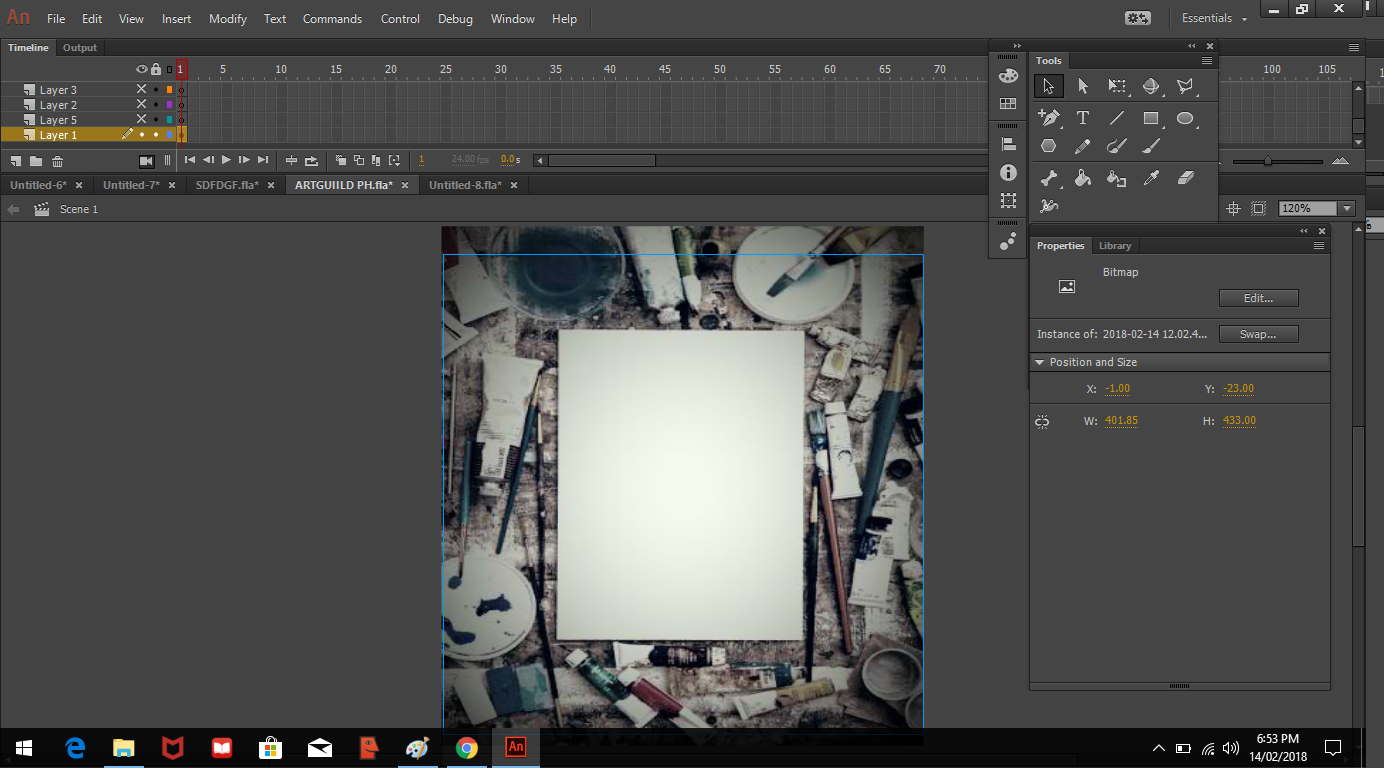Adjust the timeline zoom slider handle
Viewport: 1384px width, 768px height.
(1268, 161)
